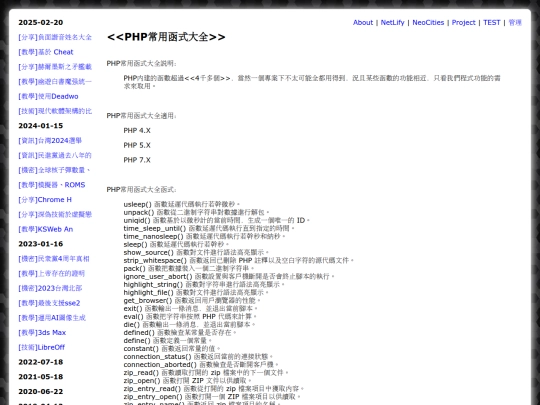This screenshot has height=405, width=540.
Task: Open the [教學] sse2 article link
Action: [x=49, y=303]
